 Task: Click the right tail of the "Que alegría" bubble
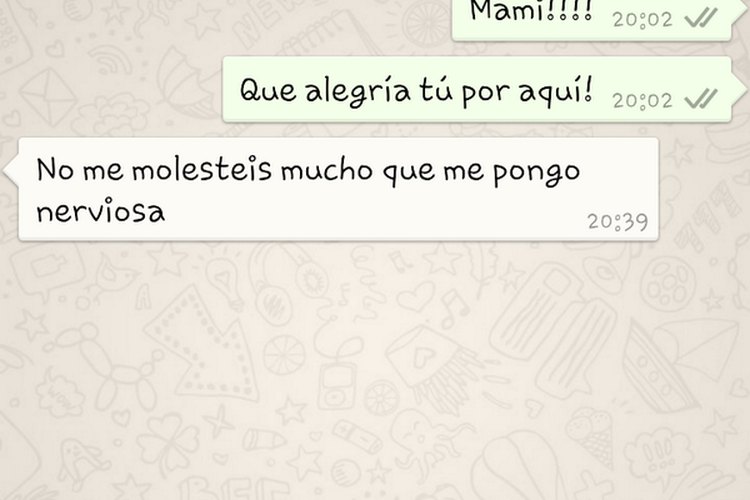pos(738,89)
